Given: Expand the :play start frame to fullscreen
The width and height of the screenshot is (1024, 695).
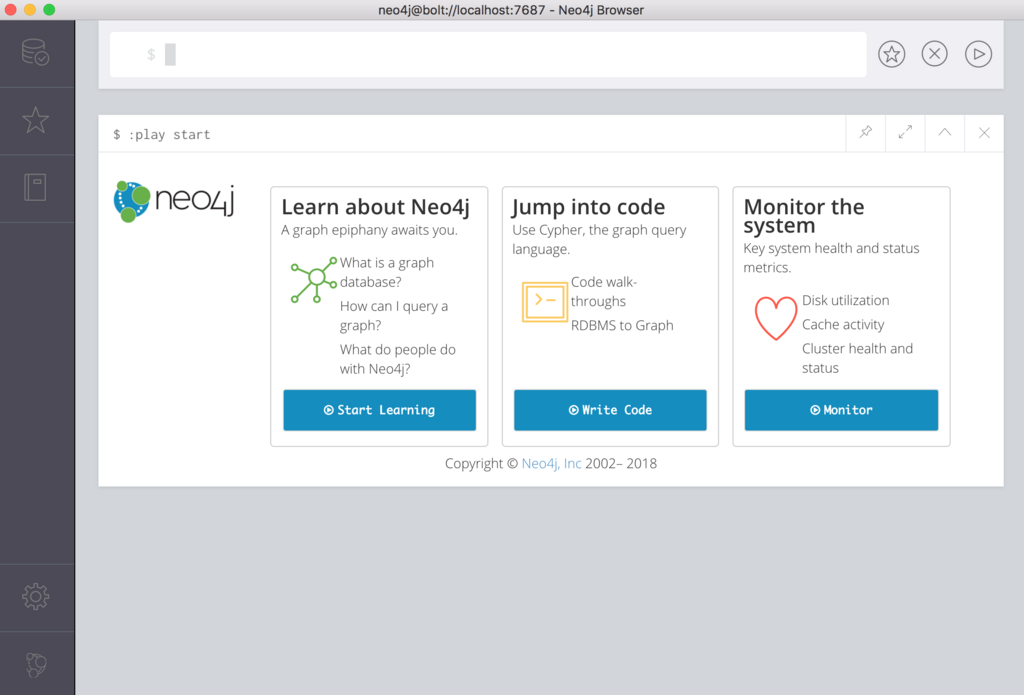Looking at the screenshot, I should [x=905, y=133].
